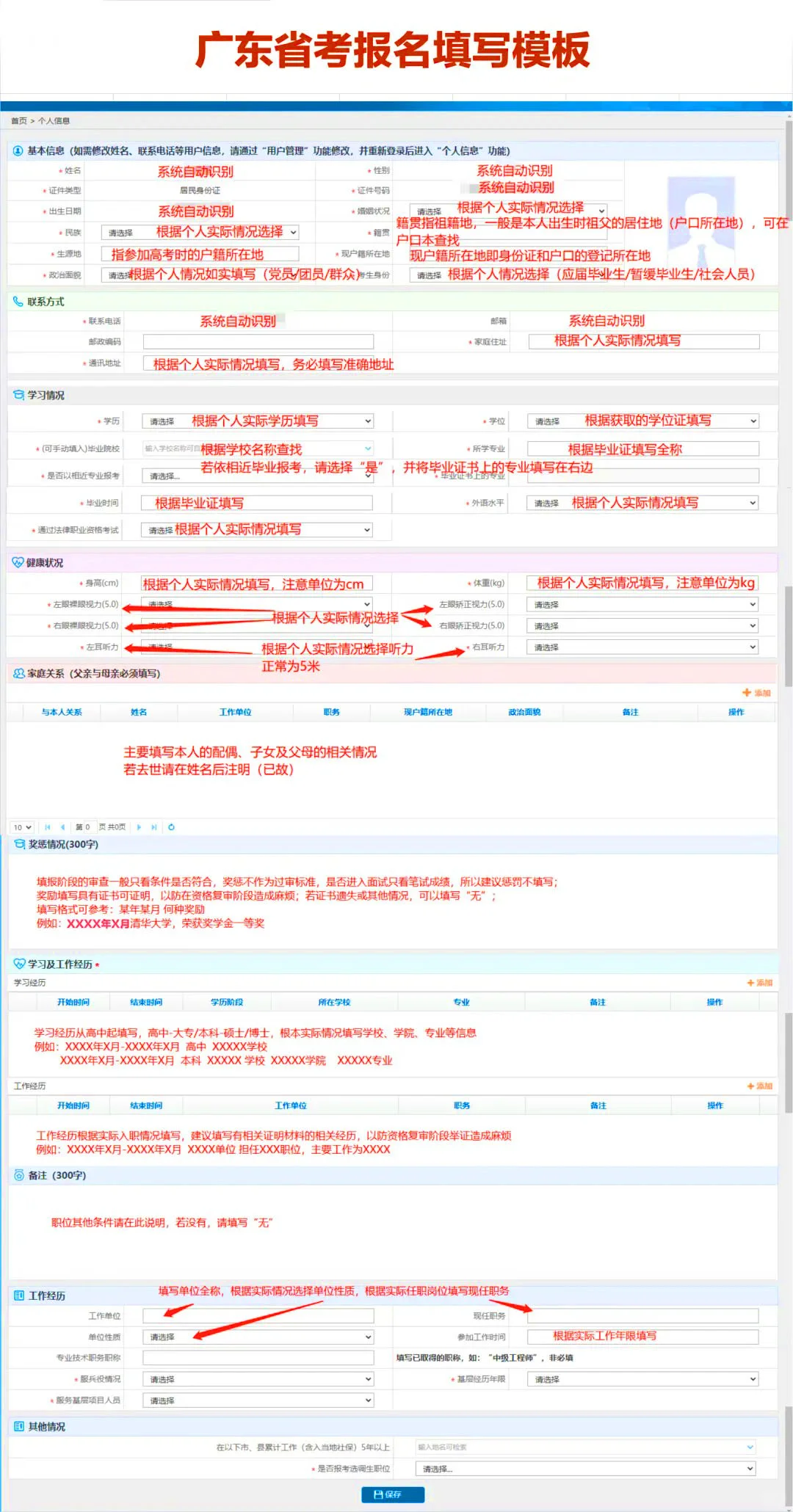Click the 现任职务 input field
The height and width of the screenshot is (1512, 793).
click(x=643, y=1316)
